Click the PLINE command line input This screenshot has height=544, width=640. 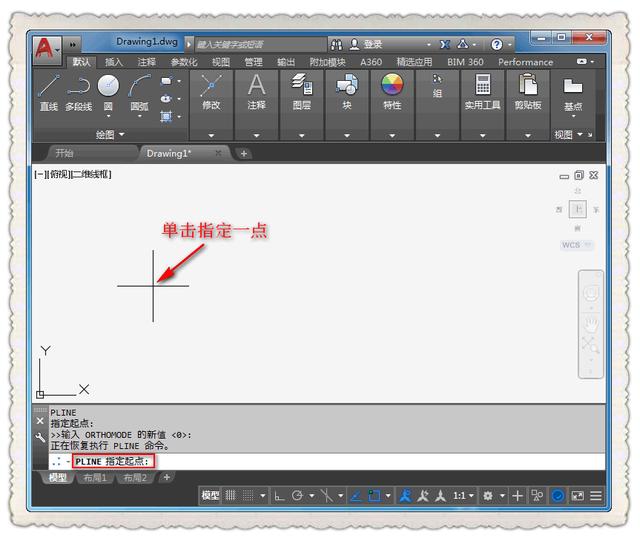(x=327, y=462)
